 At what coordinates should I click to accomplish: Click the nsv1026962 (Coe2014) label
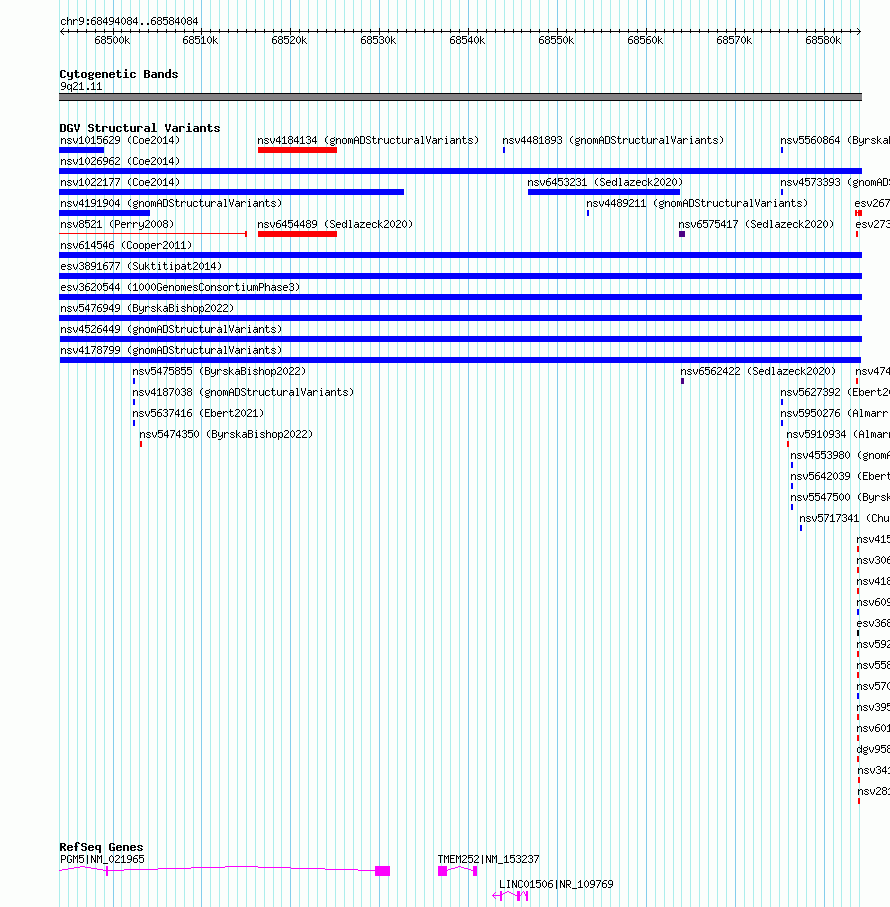pyautogui.click(x=120, y=161)
